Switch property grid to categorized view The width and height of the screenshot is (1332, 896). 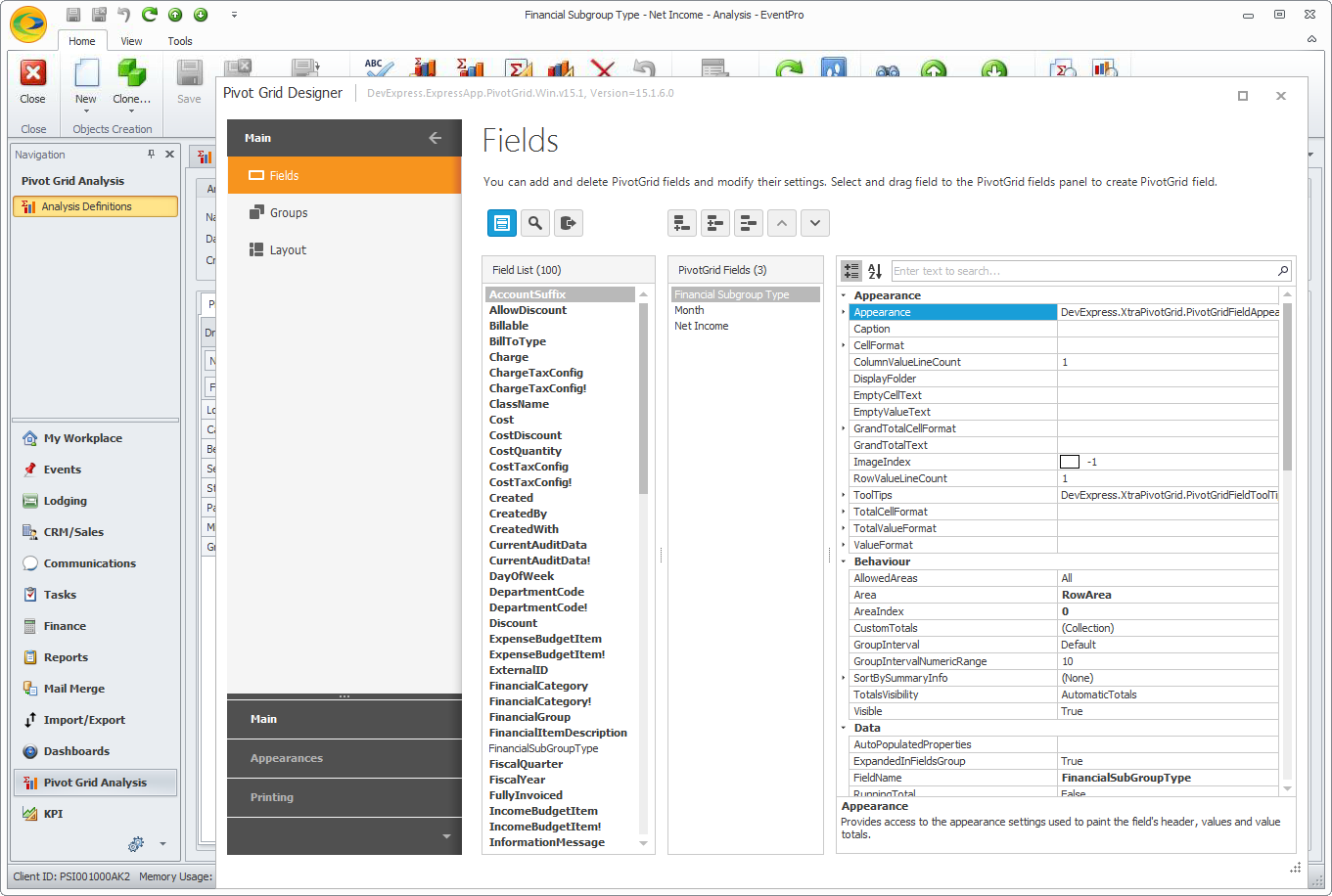851,271
